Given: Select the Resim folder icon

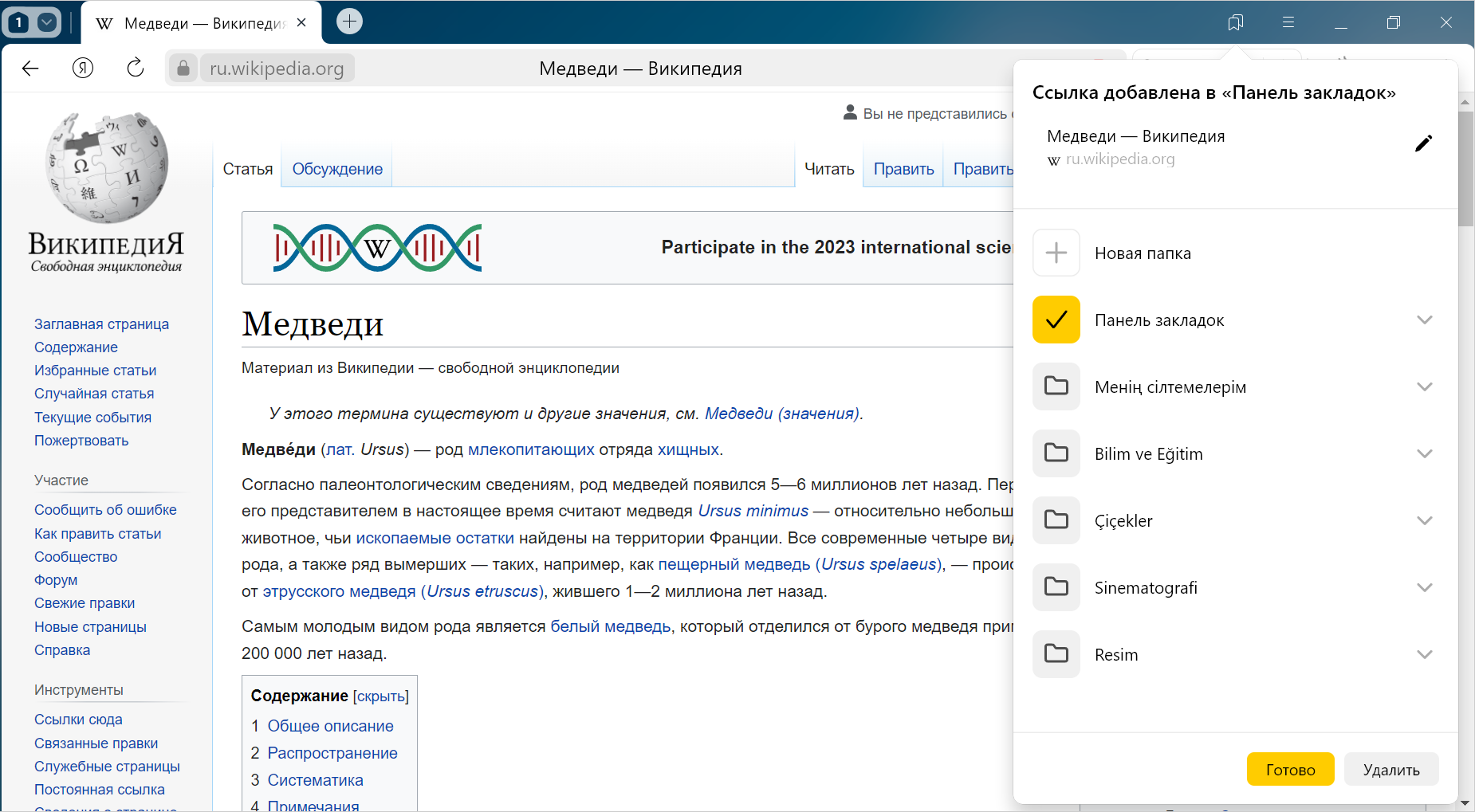Looking at the screenshot, I should pyautogui.click(x=1056, y=654).
